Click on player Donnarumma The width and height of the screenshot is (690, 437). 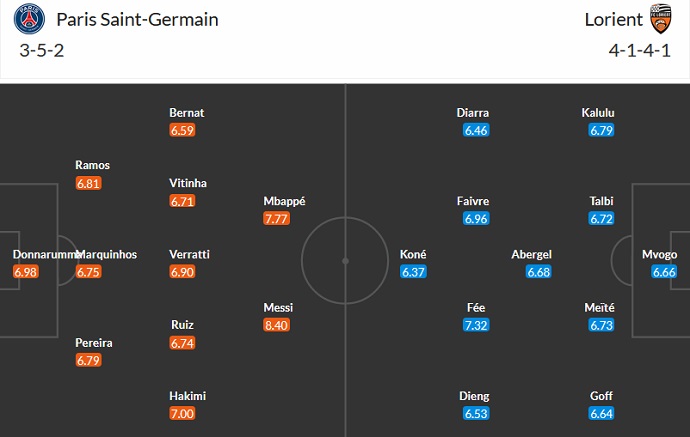(x=41, y=254)
